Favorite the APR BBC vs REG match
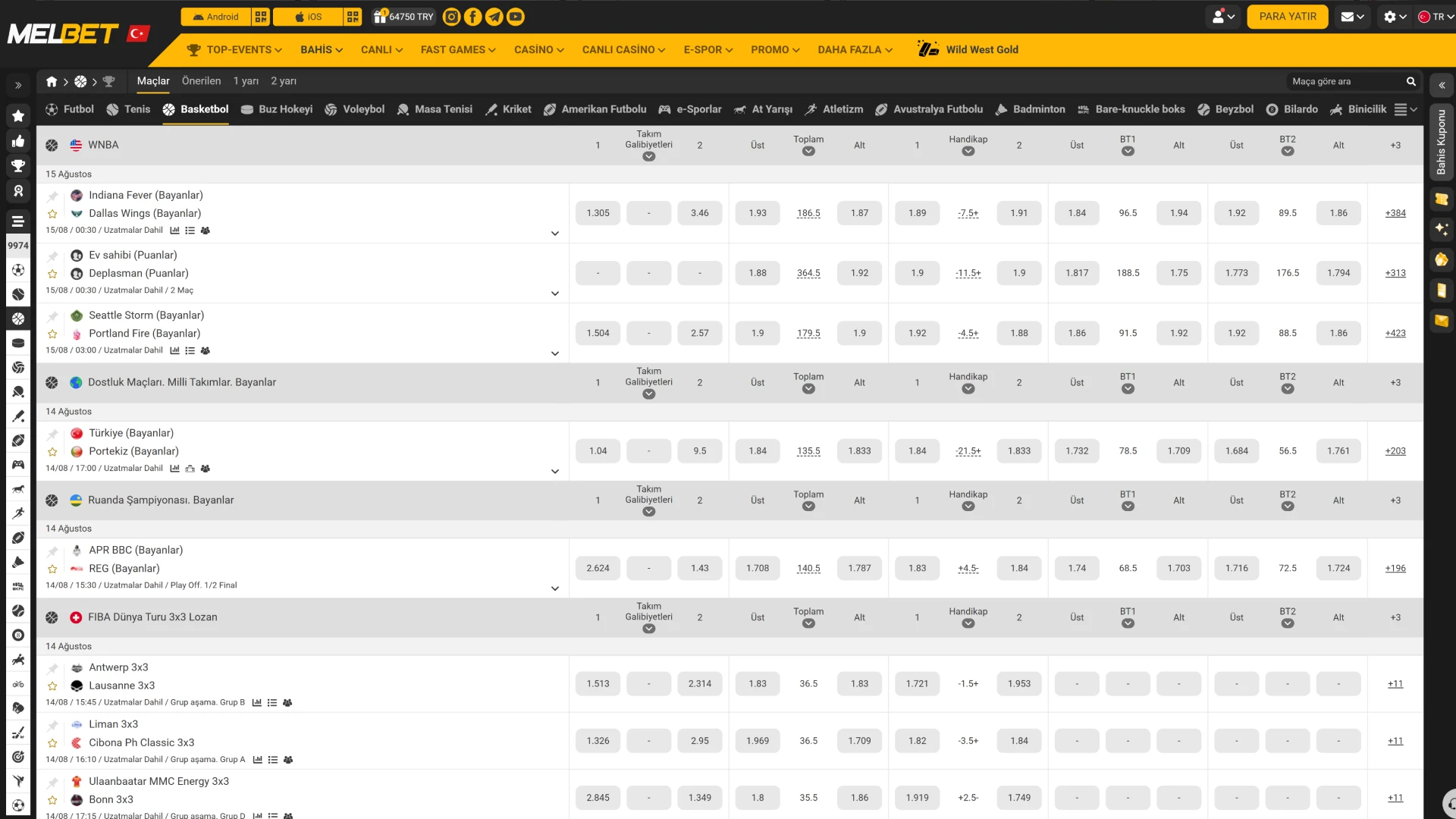 pyautogui.click(x=52, y=569)
